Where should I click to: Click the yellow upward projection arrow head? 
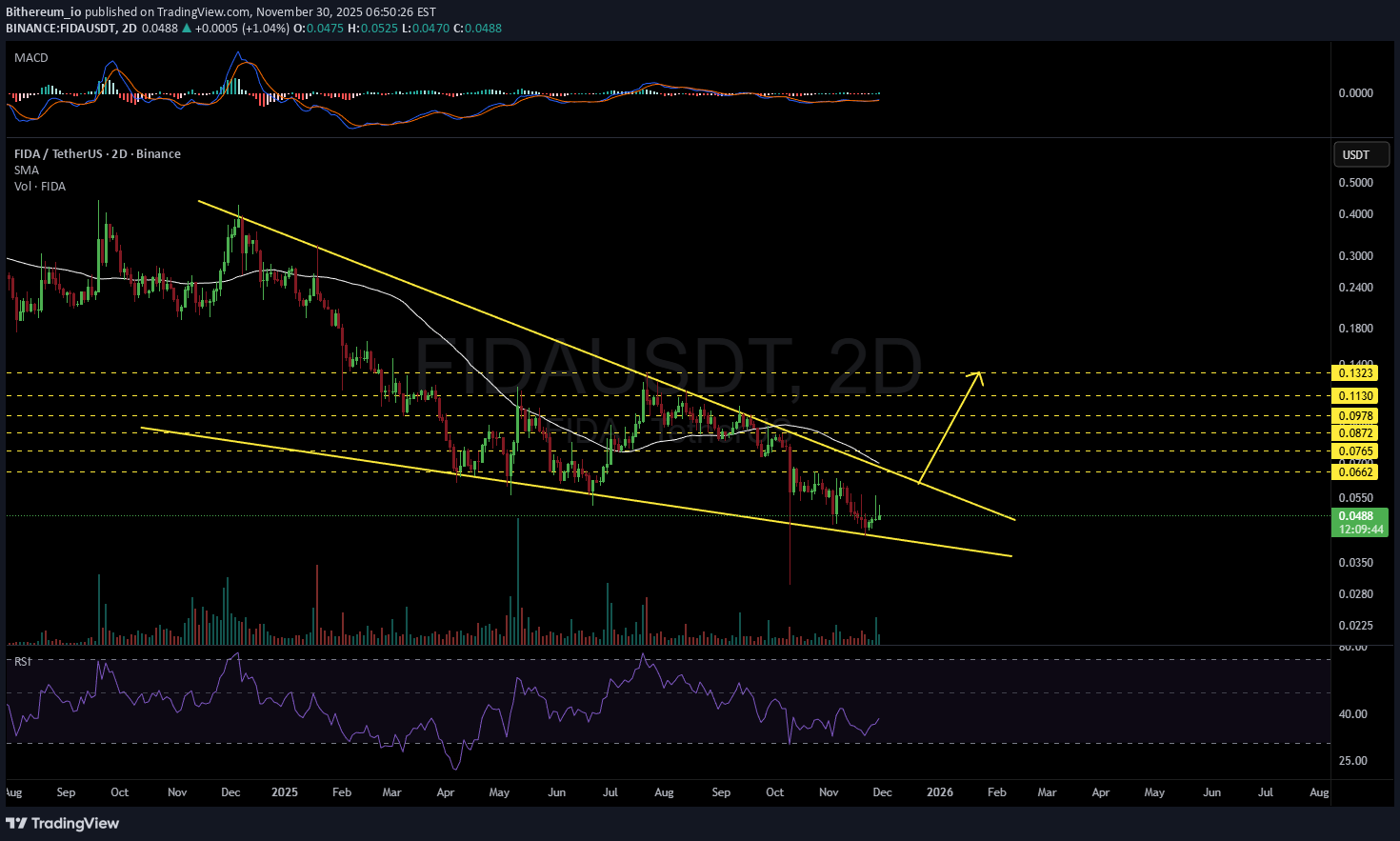977,374
